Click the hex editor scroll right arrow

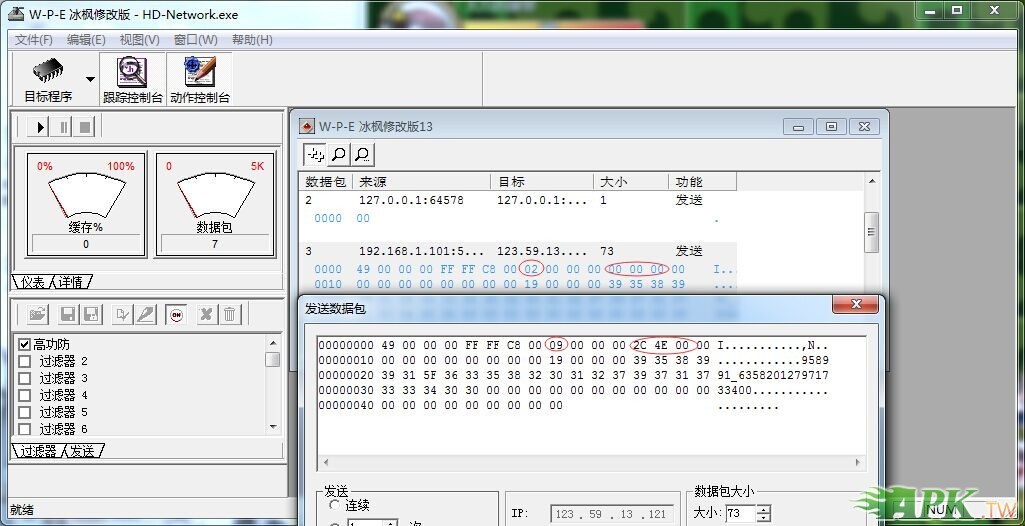858,463
